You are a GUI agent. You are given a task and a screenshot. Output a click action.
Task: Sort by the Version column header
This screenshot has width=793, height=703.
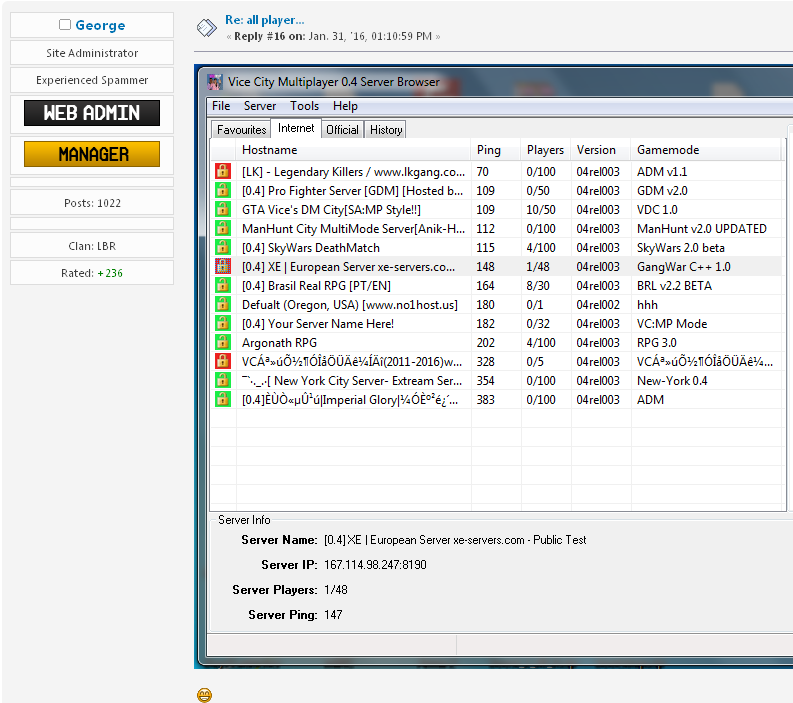click(601, 150)
